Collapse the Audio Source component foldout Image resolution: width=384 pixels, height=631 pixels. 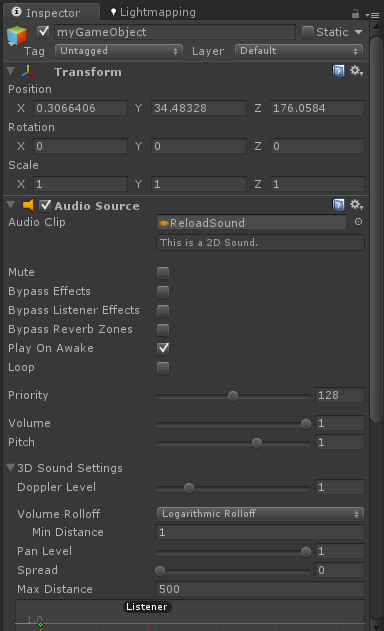(x=11, y=205)
